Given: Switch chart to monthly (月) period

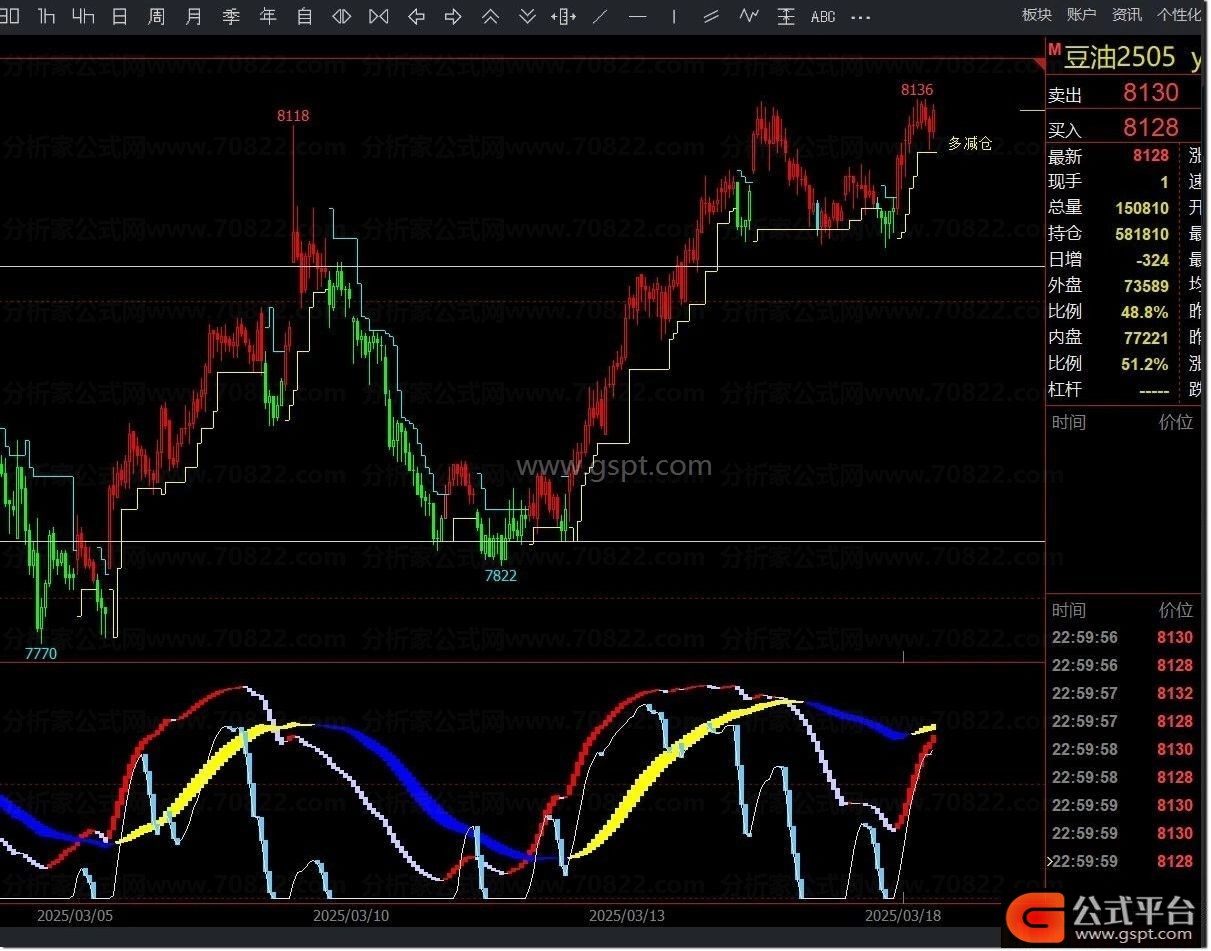Looking at the screenshot, I should 194,15.
